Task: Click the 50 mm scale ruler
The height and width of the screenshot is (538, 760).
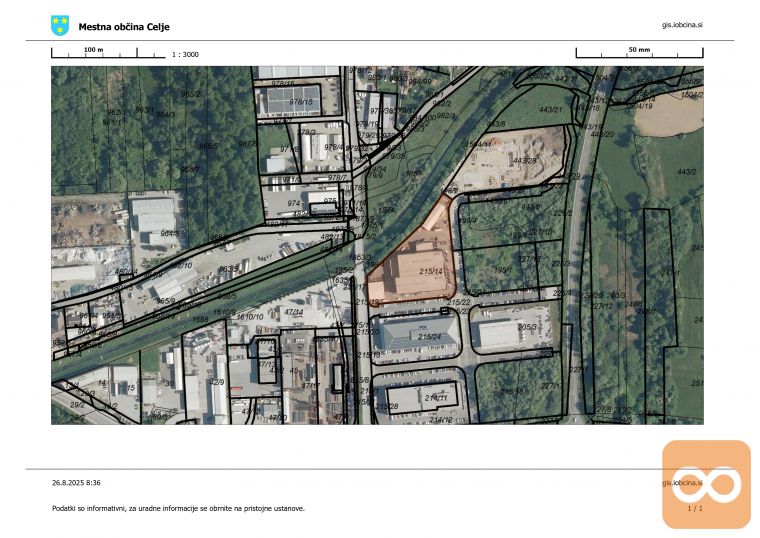Action: click(639, 52)
